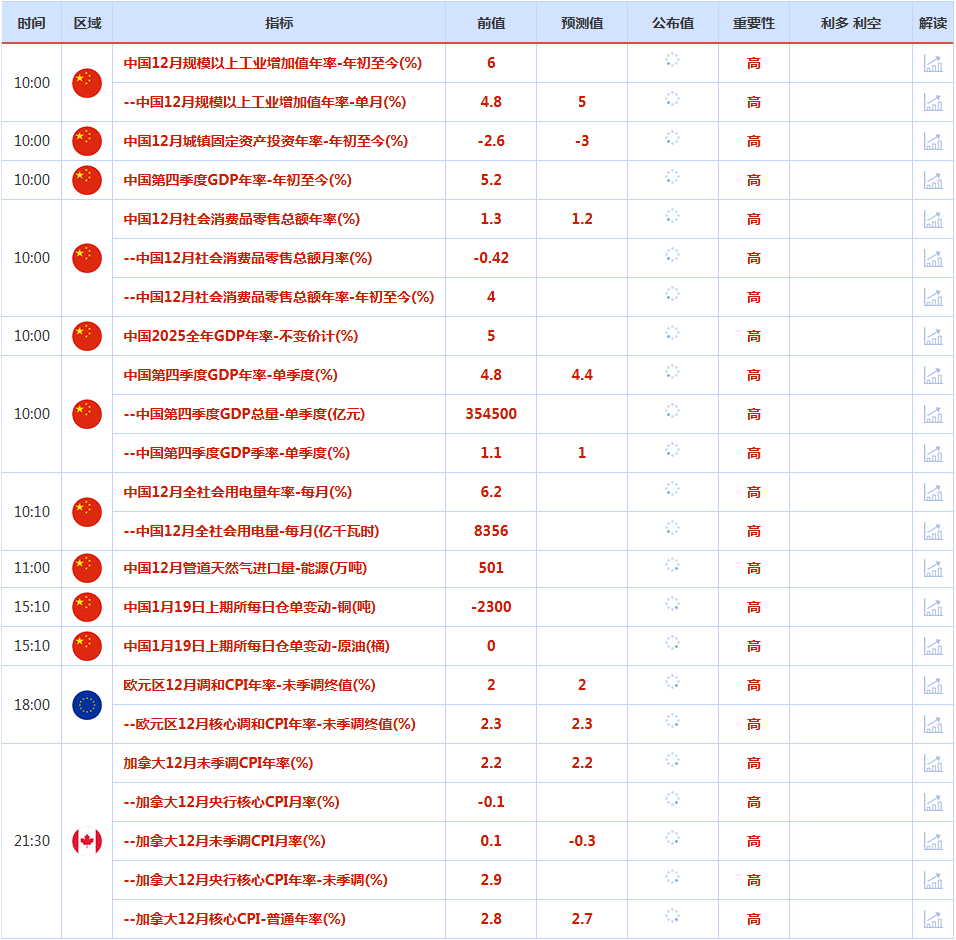Open chart icon for 欧元区12月调和CPI年率 row
The width and height of the screenshot is (956, 940).
point(933,686)
